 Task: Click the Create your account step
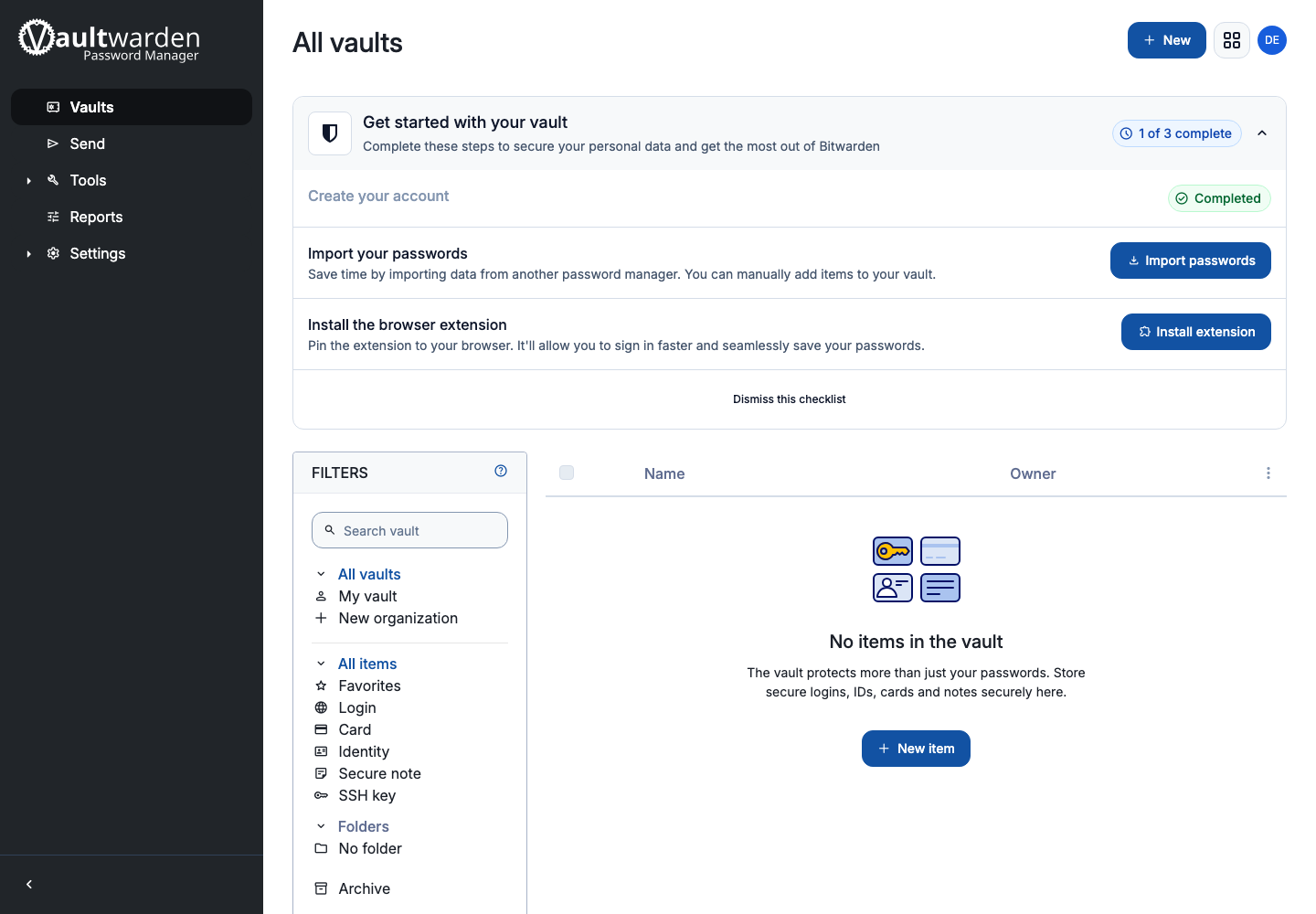378,196
